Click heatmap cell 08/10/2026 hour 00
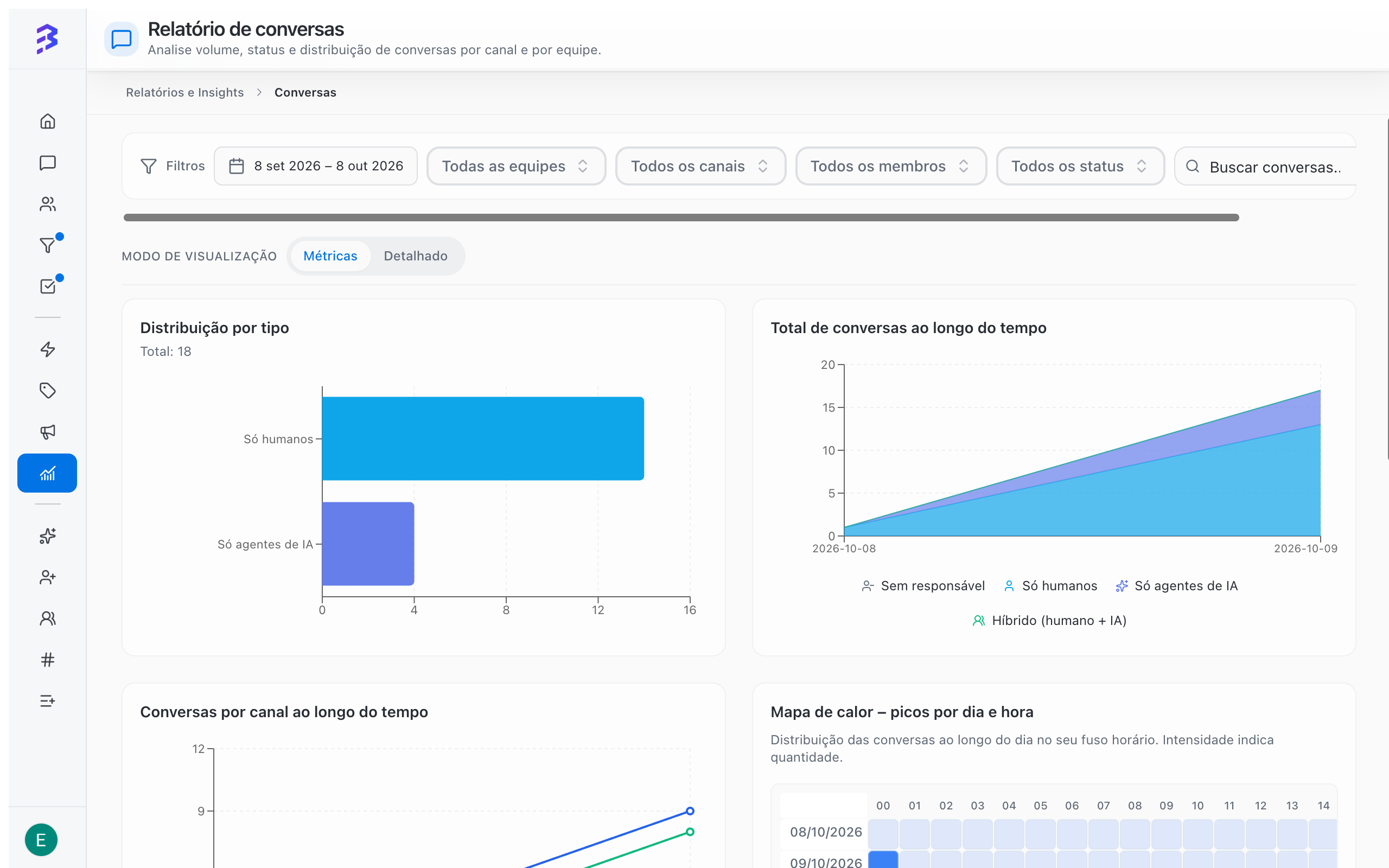1389x868 pixels. (883, 834)
